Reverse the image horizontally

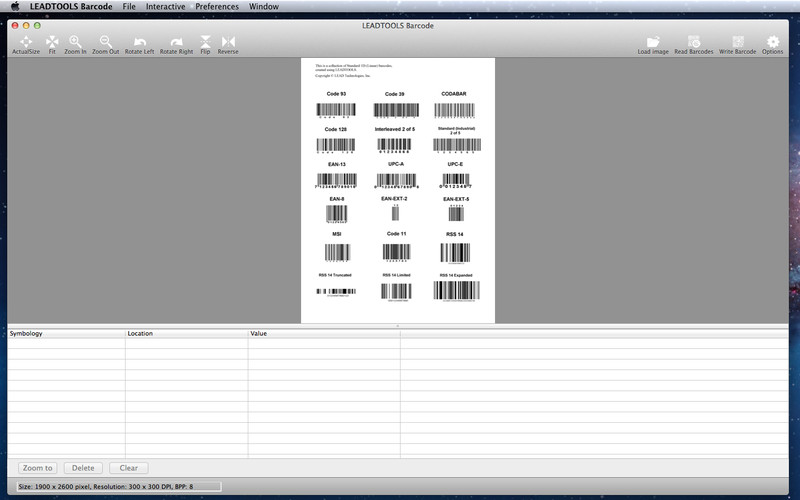tap(228, 45)
